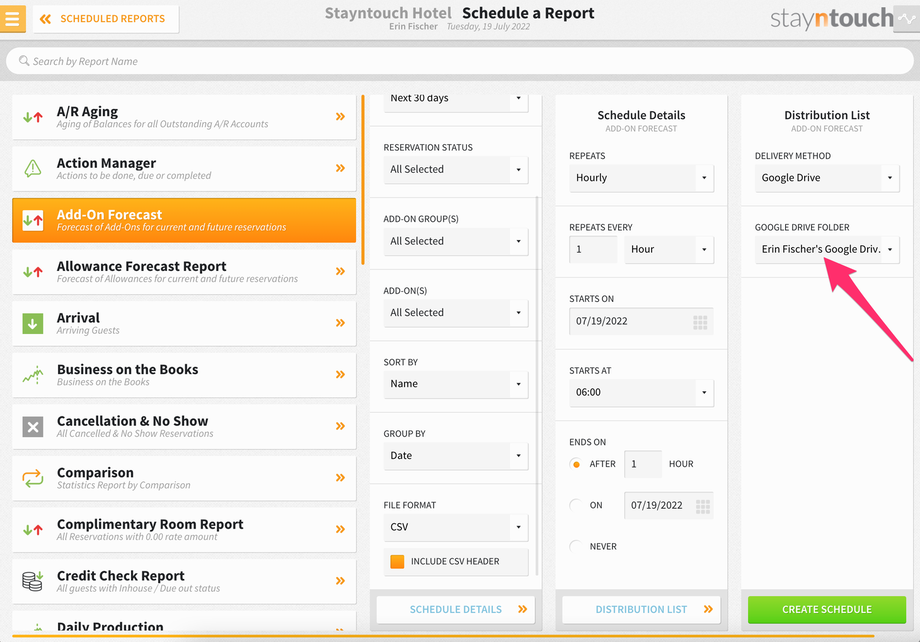The height and width of the screenshot is (642, 920).
Task: Open the Reservation Status dropdown
Action: tap(456, 170)
